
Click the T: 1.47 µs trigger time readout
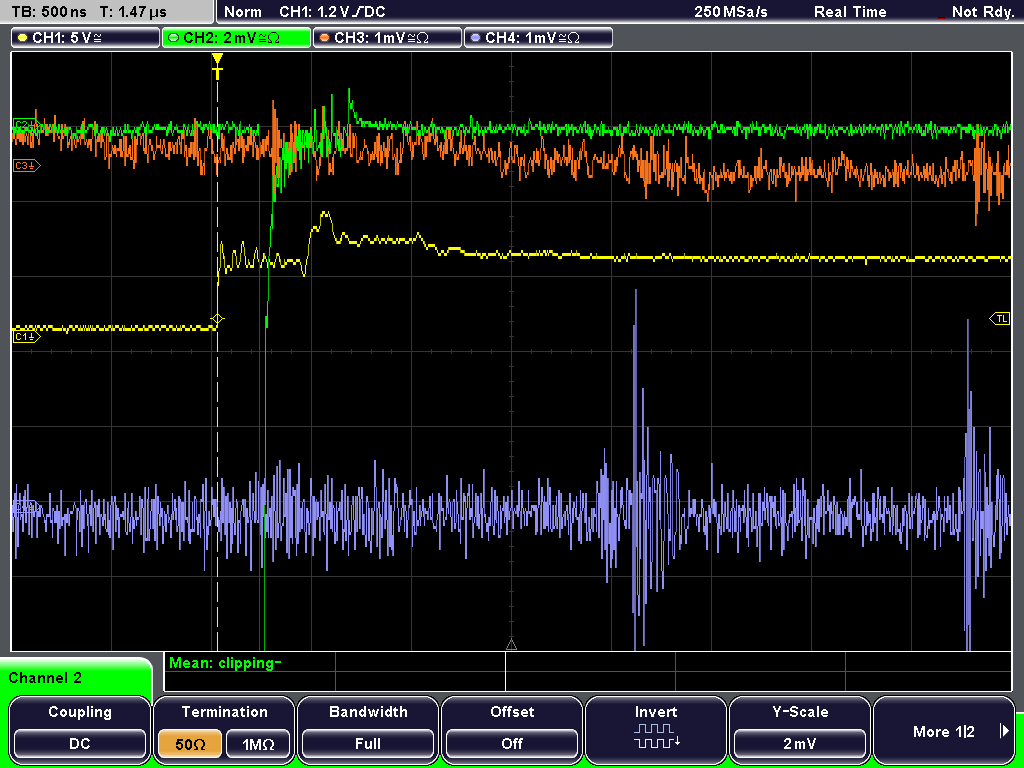[x=133, y=12]
